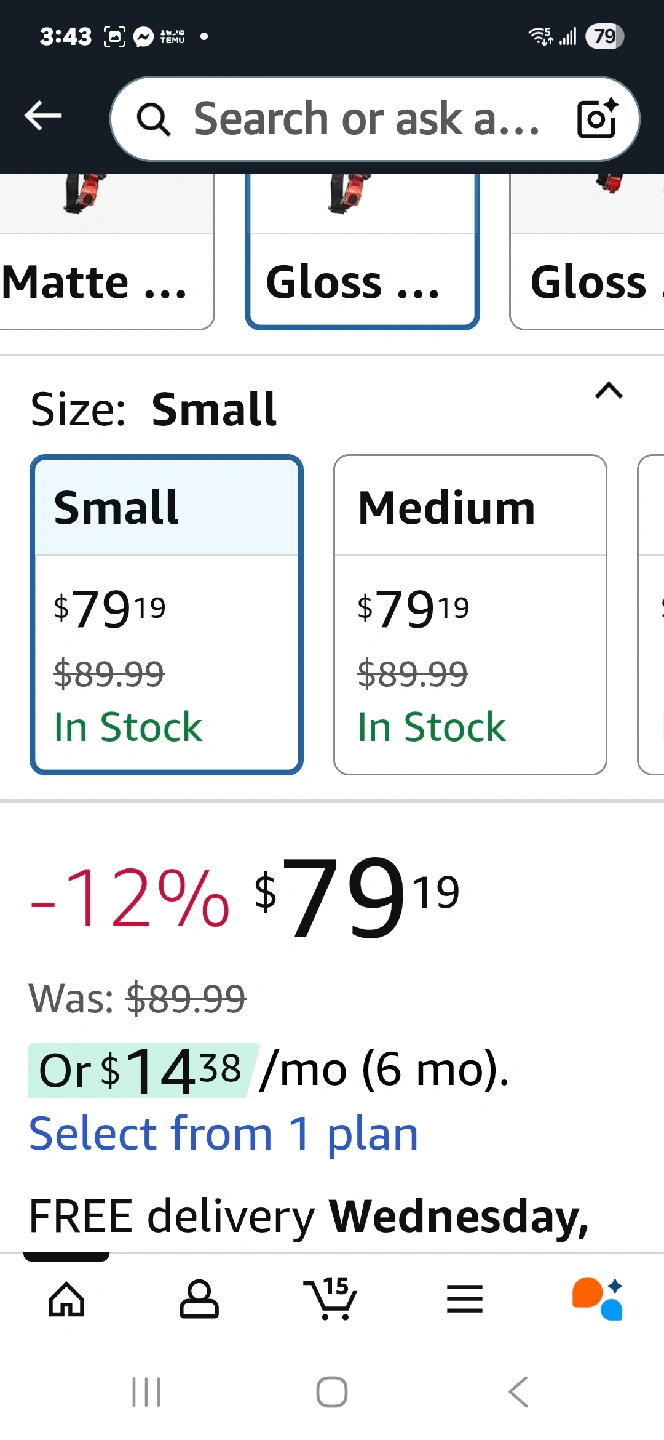Select the Small size option
The image size is (664, 1440).
coord(166,614)
